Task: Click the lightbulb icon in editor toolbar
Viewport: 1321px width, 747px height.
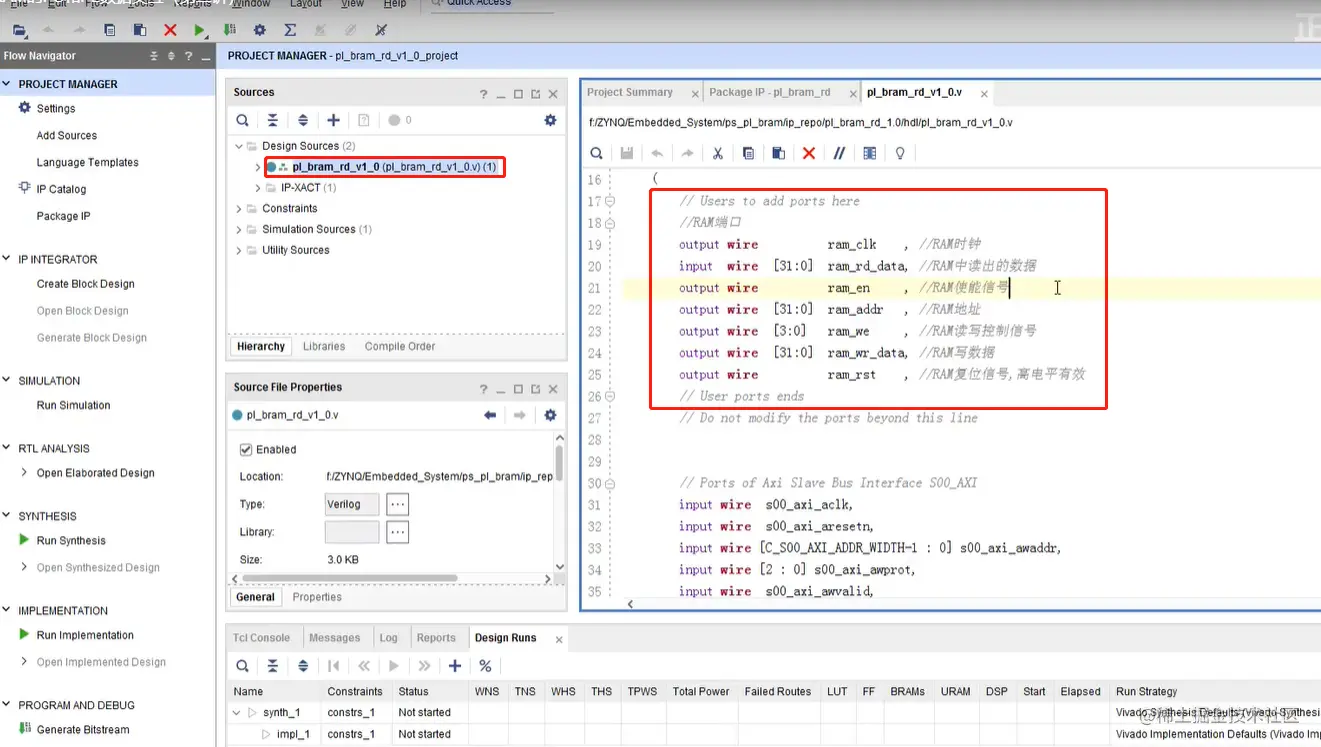Action: click(900, 153)
